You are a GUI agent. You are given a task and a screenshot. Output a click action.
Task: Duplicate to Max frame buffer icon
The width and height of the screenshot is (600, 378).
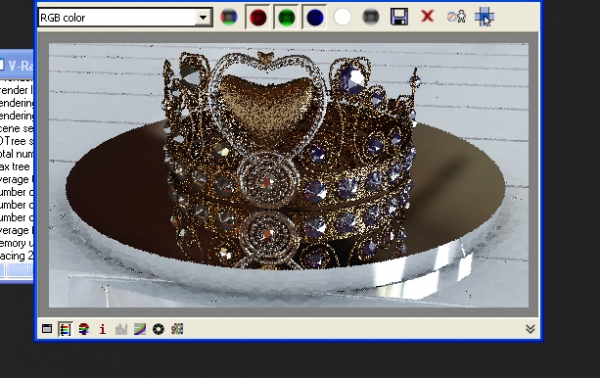pos(456,17)
